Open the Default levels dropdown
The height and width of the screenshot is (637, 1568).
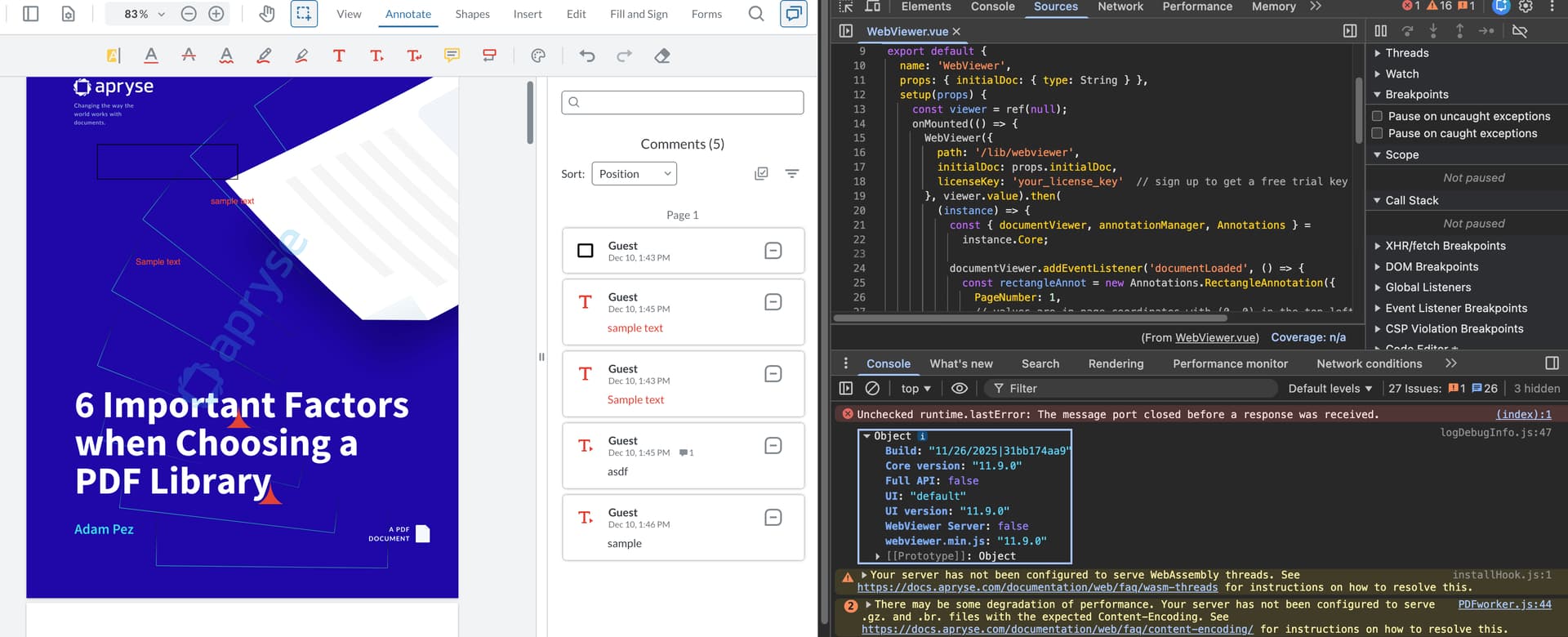(1330, 389)
